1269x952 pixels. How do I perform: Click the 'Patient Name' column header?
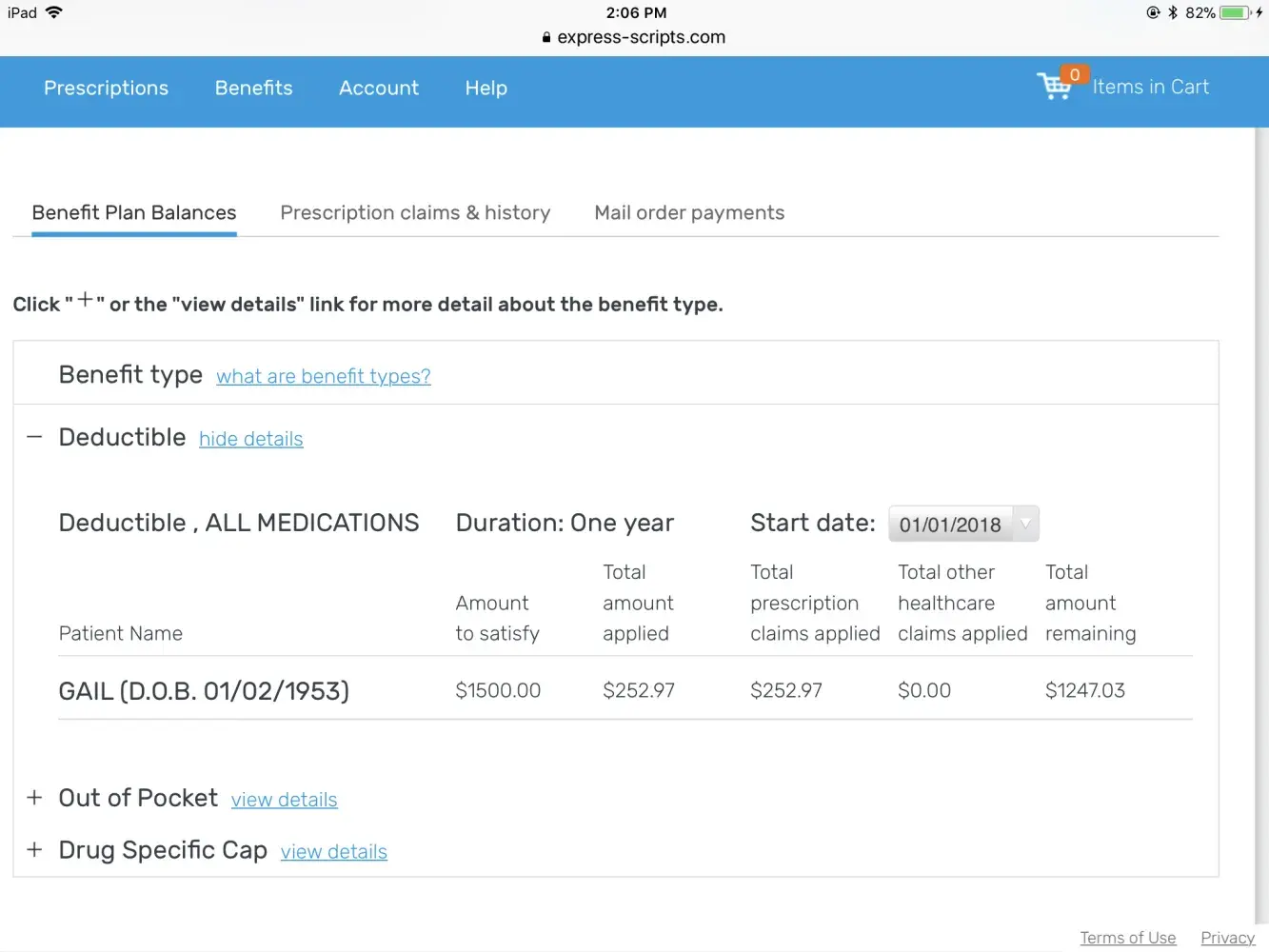[x=121, y=633]
